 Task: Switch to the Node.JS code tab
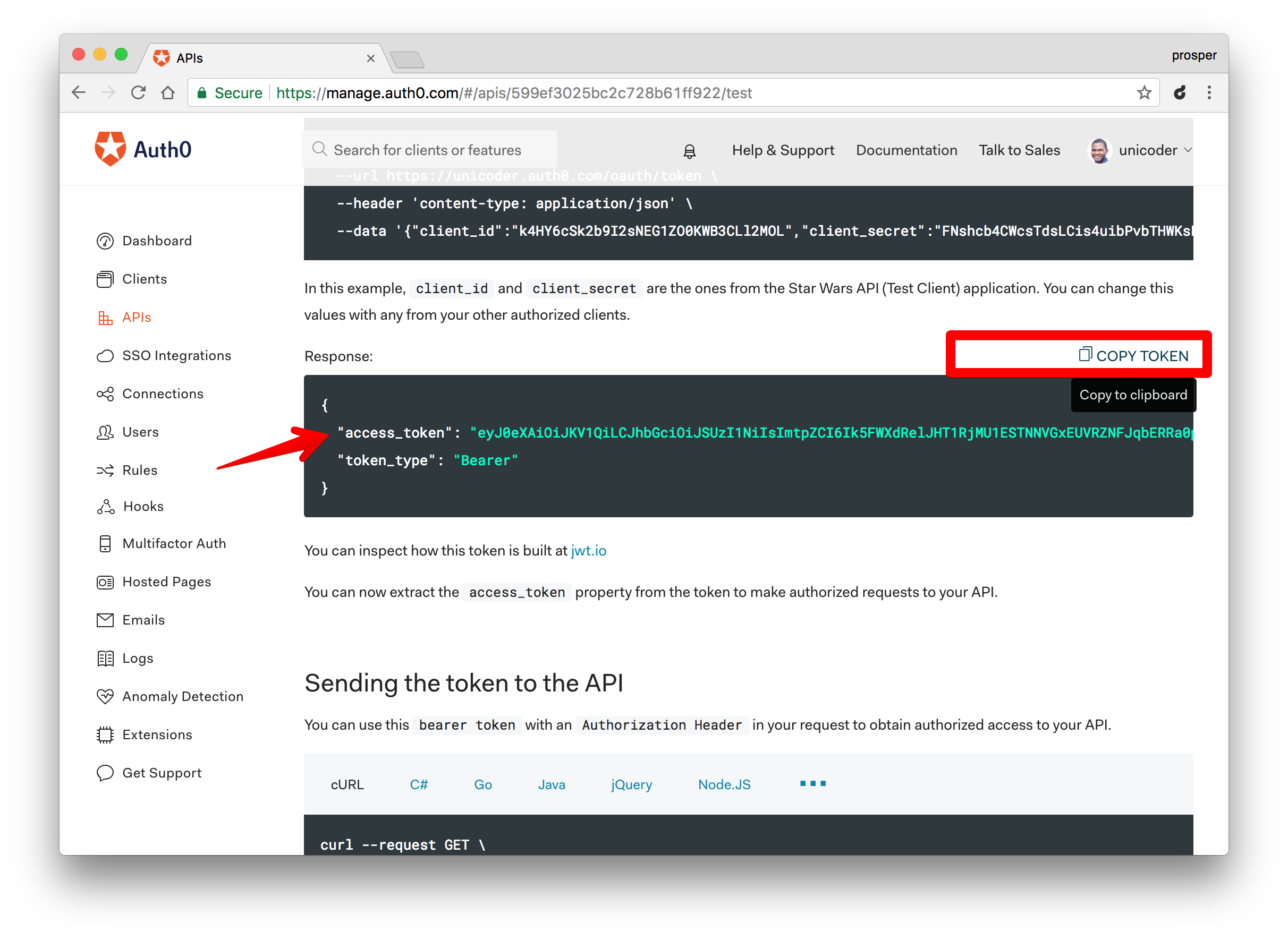pos(724,785)
